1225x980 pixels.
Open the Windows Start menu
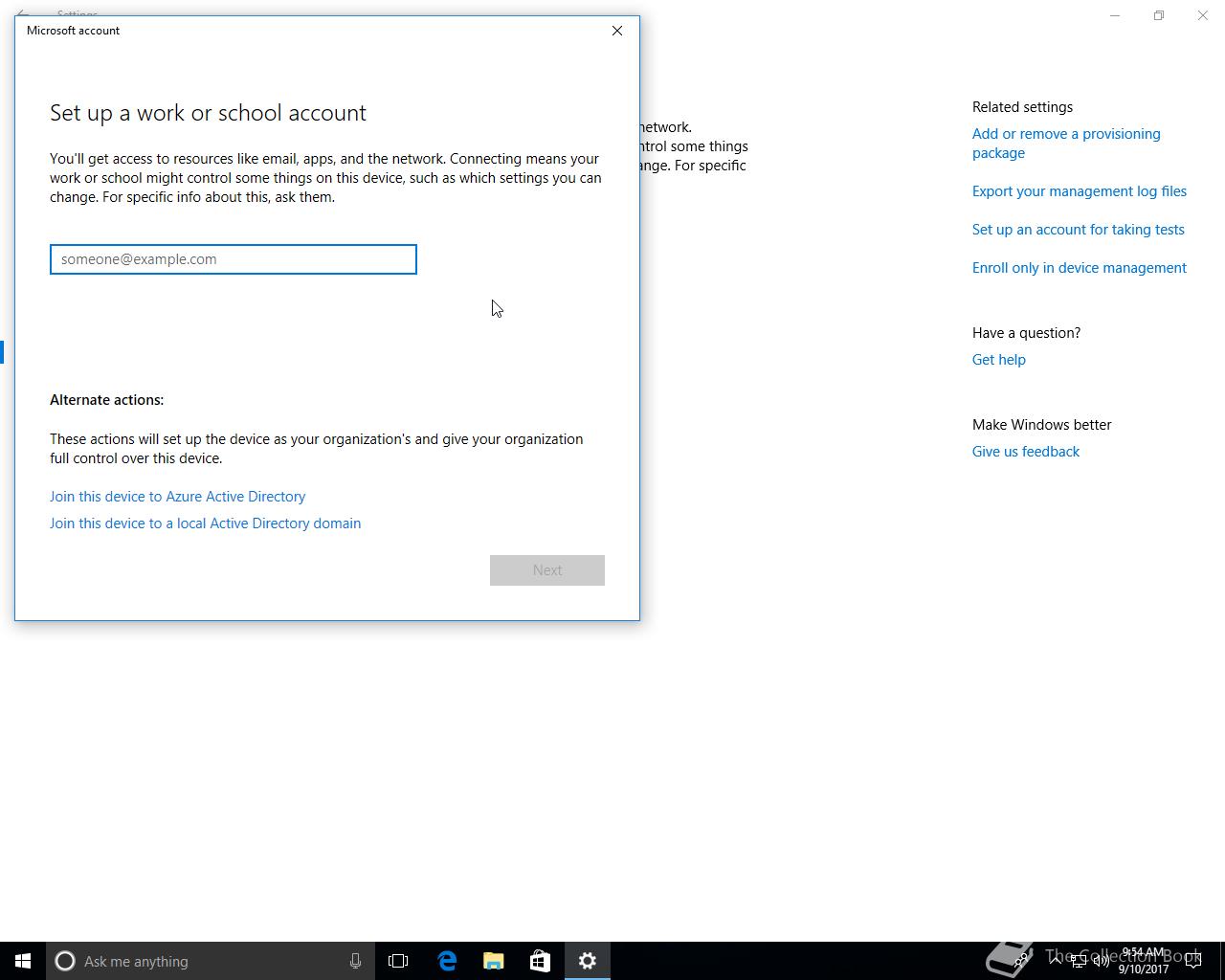(23, 961)
